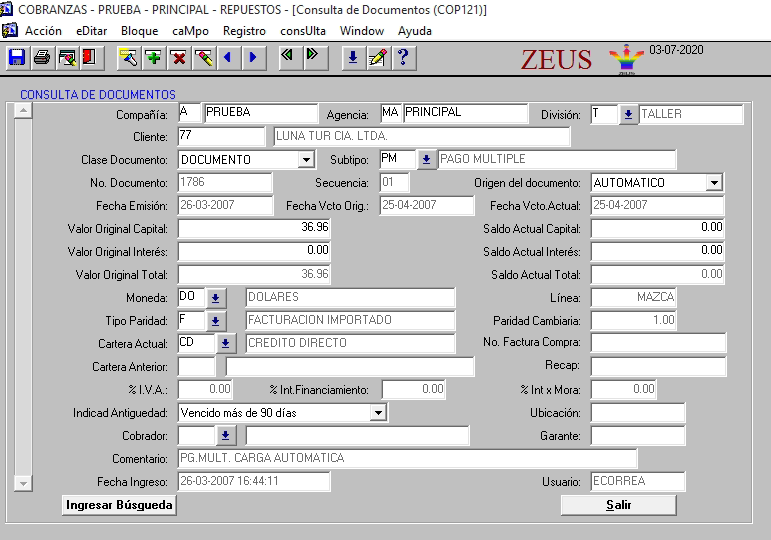Click the scrollbar down arrow on left panel

coord(24,483)
